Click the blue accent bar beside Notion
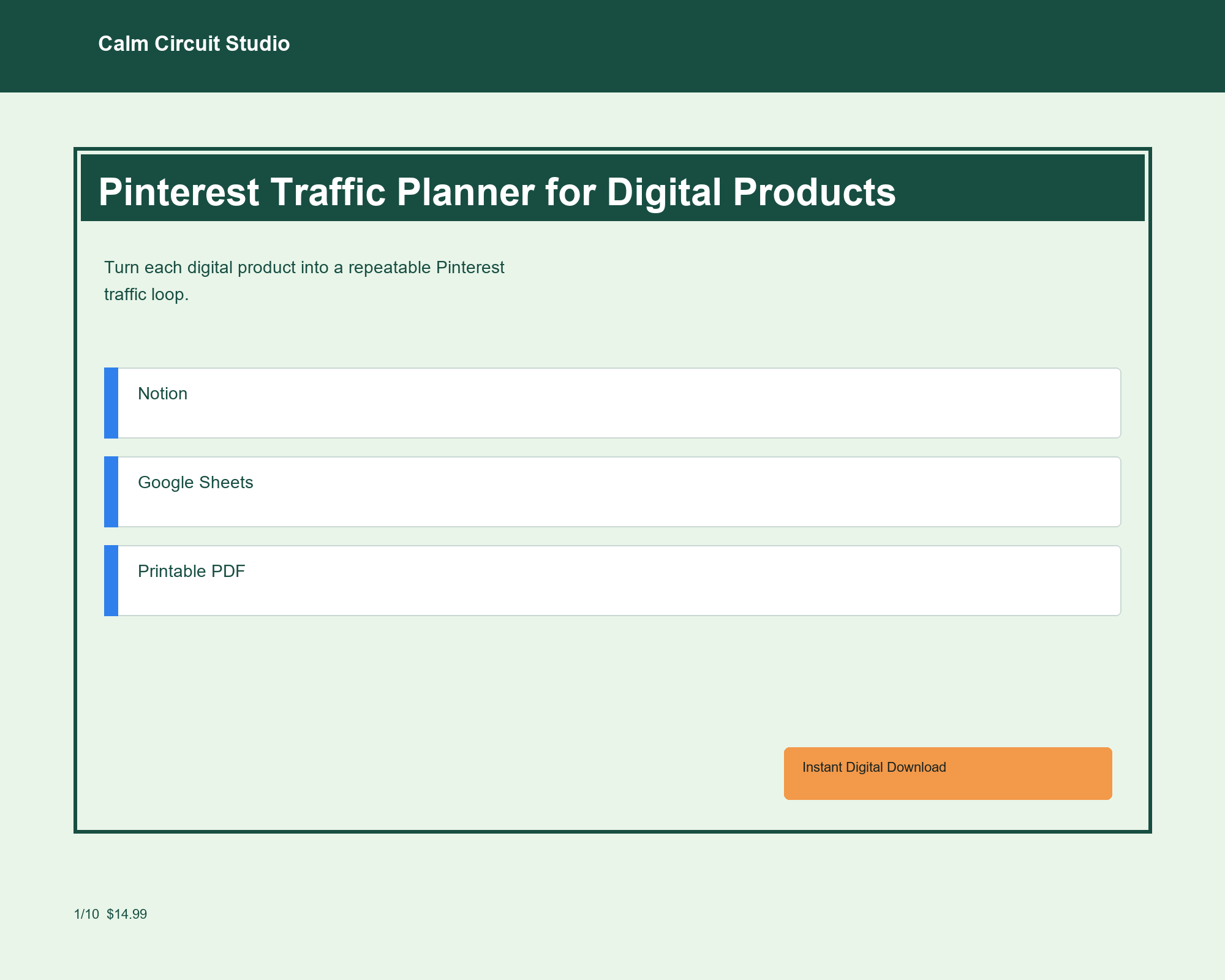 111,403
